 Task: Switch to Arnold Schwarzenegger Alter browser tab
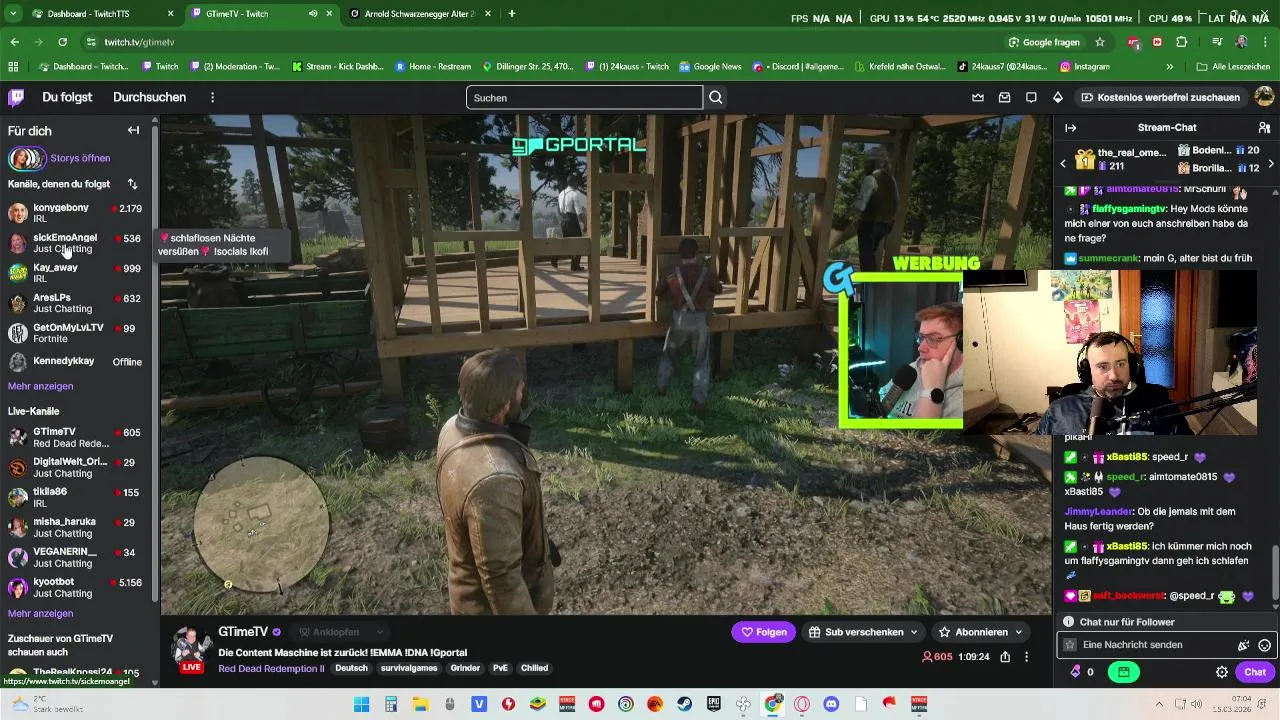pos(419,14)
